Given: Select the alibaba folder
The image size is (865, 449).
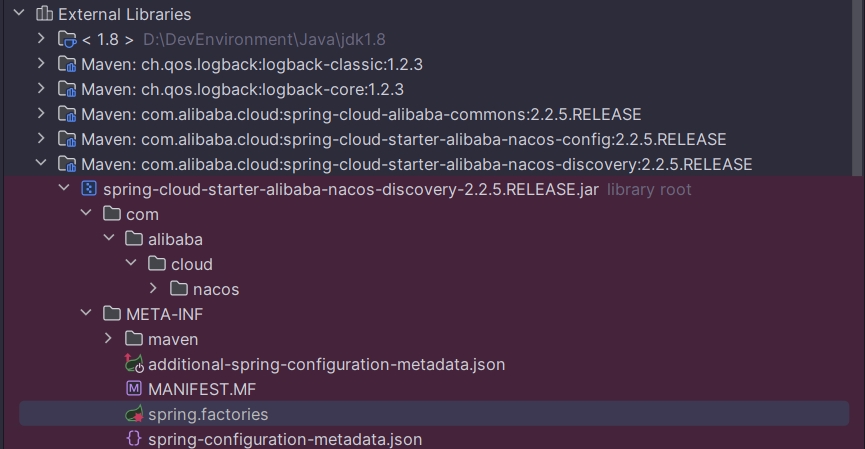Looking at the screenshot, I should [x=175, y=239].
